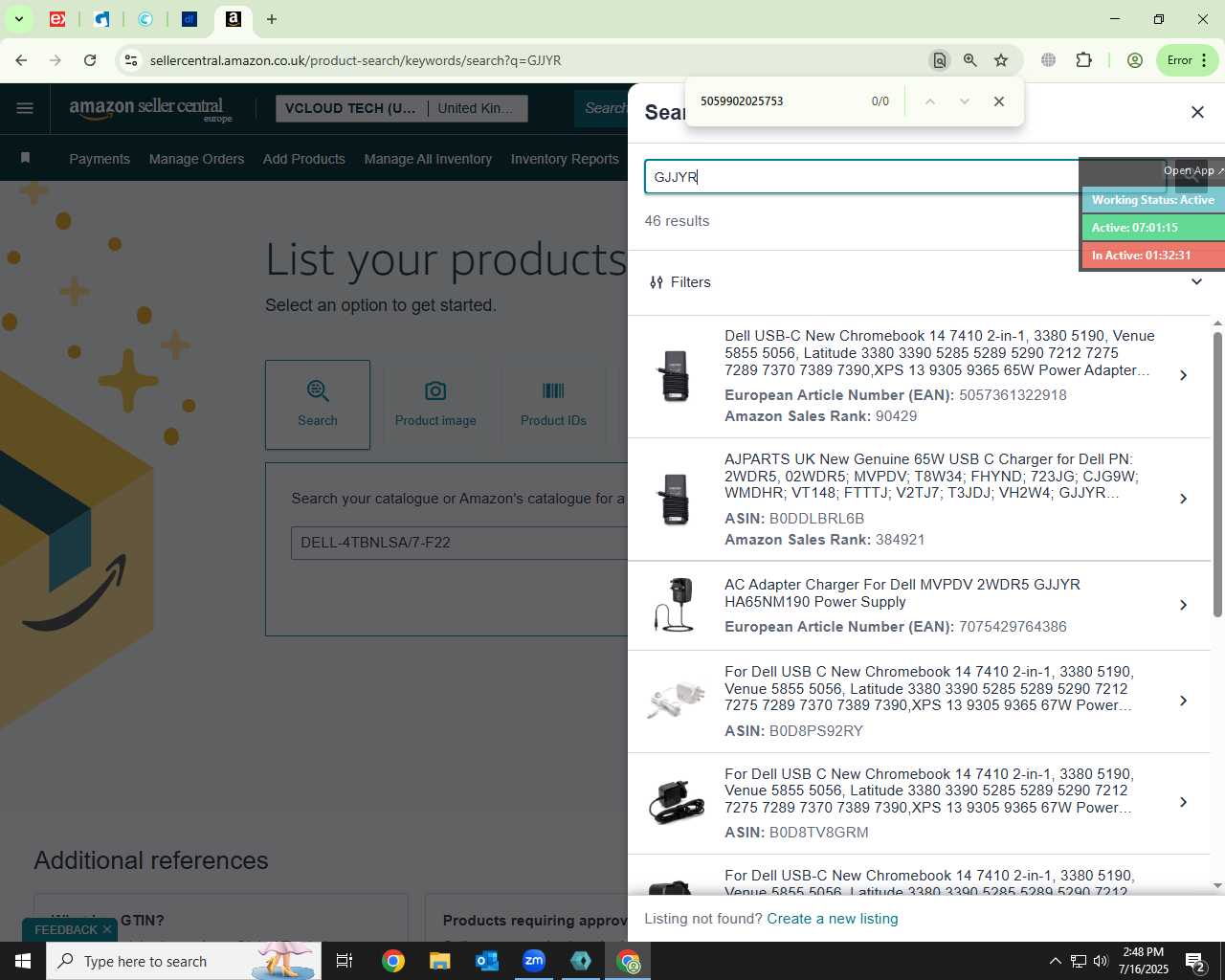This screenshot has width=1225, height=980.
Task: Click black charger thumbnail for B0D8TV8GRM
Action: pos(675,802)
